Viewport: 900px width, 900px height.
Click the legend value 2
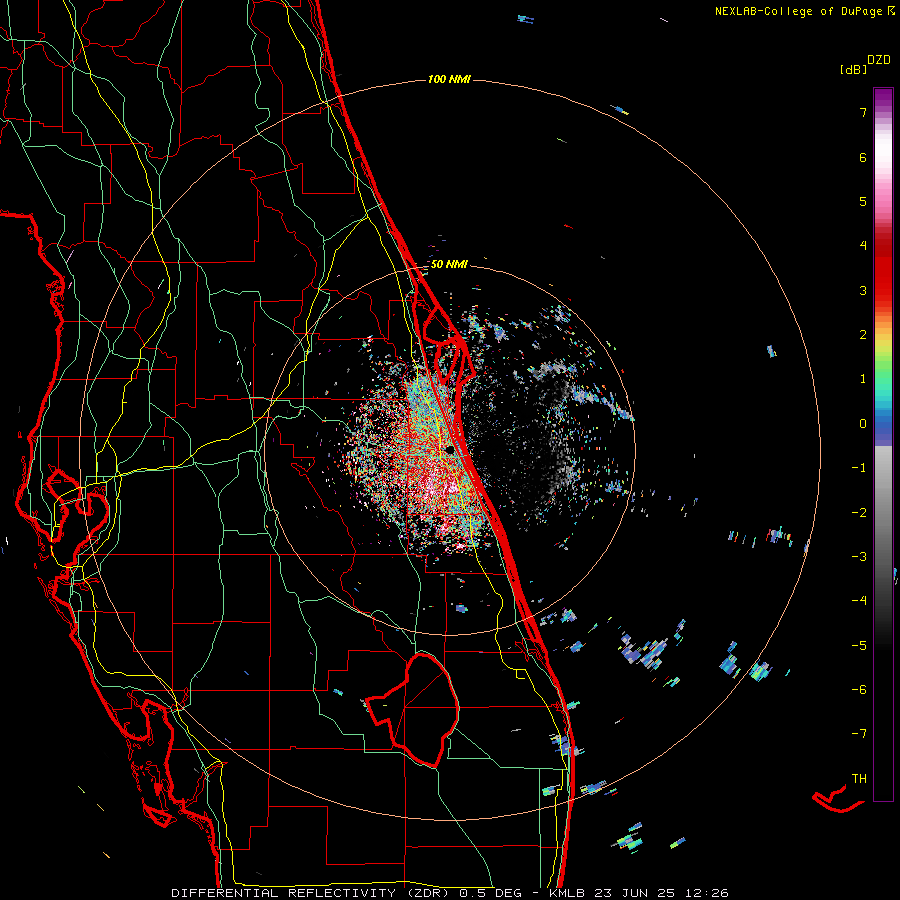pyautogui.click(x=863, y=335)
